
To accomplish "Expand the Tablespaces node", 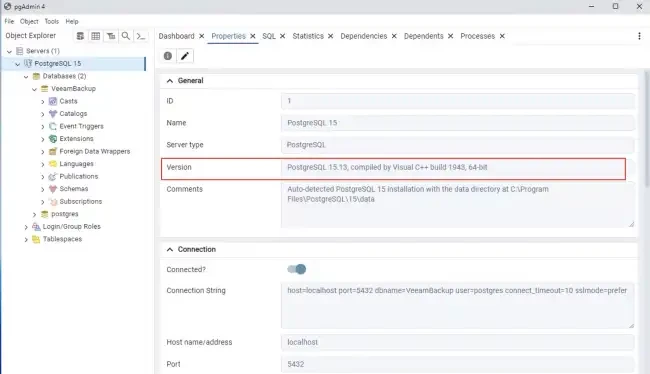I will 26,240.
